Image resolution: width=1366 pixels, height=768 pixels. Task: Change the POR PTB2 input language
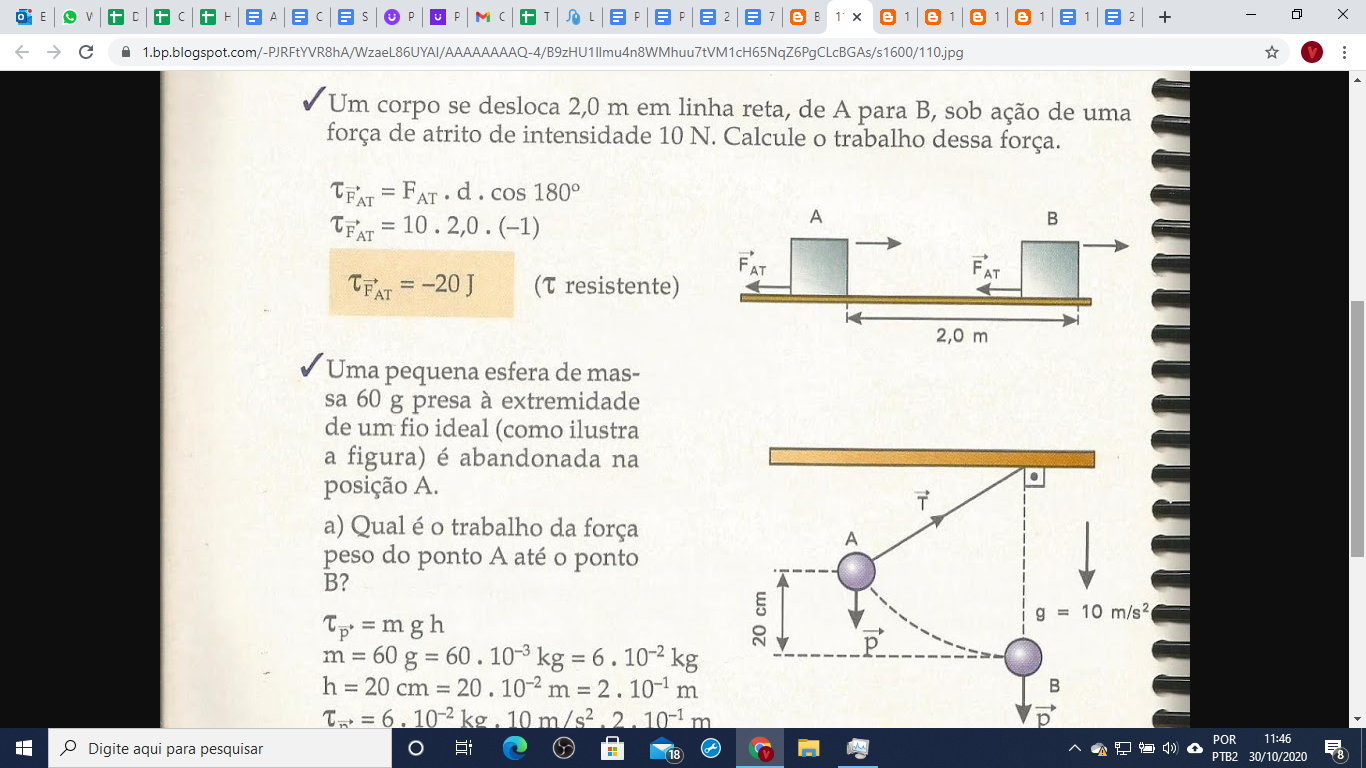(1225, 748)
